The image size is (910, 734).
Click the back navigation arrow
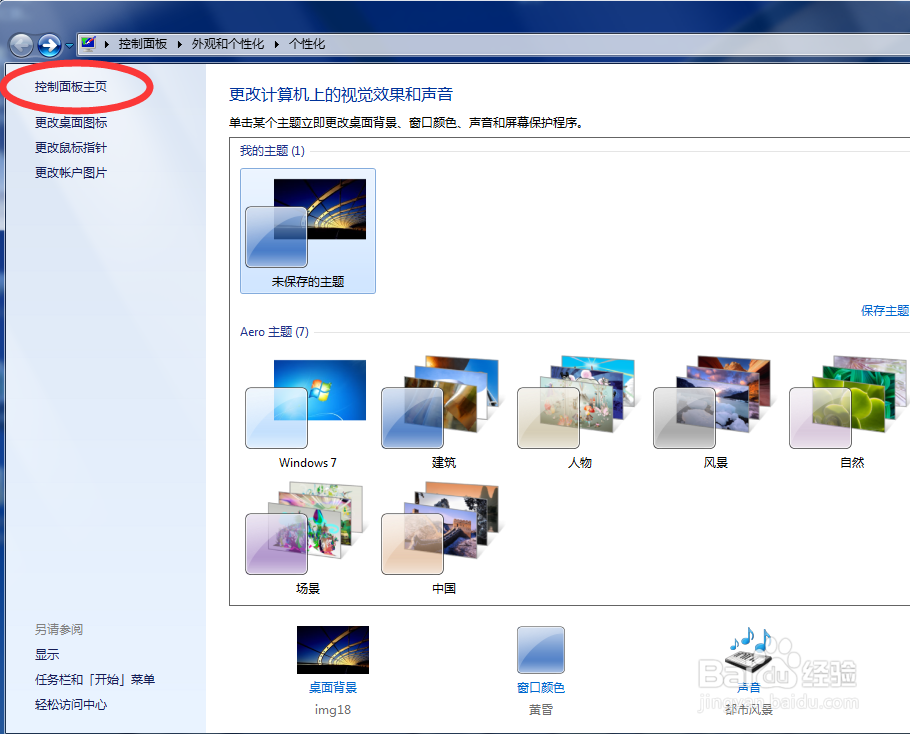[x=20, y=44]
